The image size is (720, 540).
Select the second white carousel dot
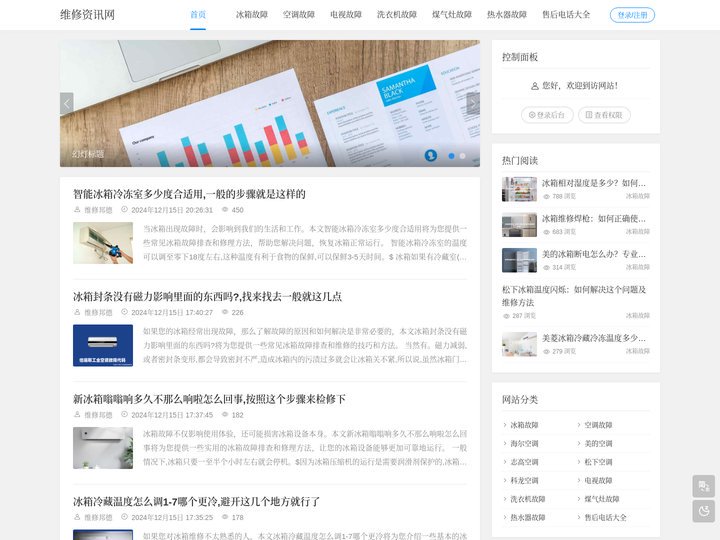[462, 156]
